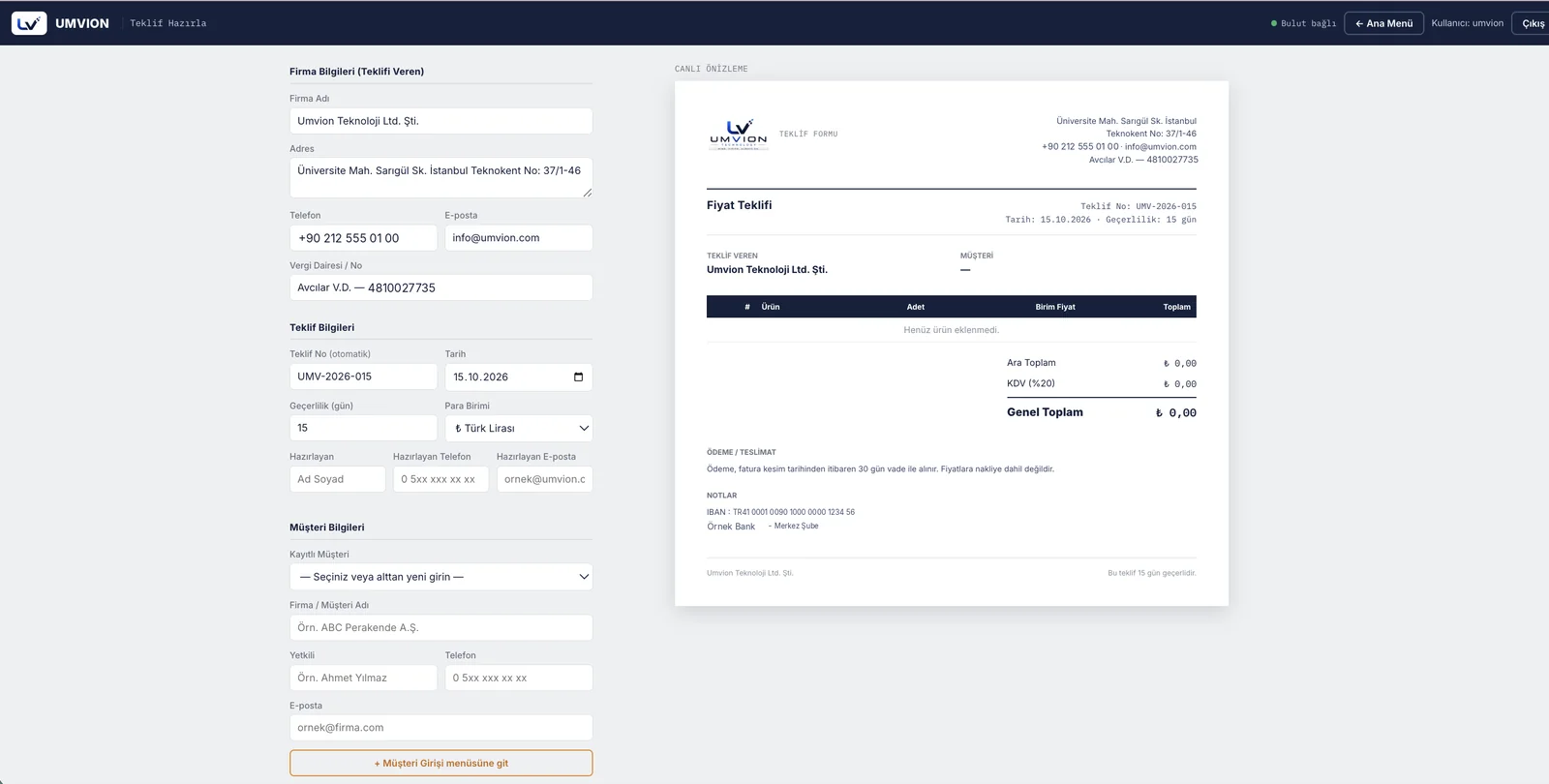Image resolution: width=1549 pixels, height=784 pixels.
Task: Click Müşteri Girişi menüsüne git button
Action: point(440,763)
